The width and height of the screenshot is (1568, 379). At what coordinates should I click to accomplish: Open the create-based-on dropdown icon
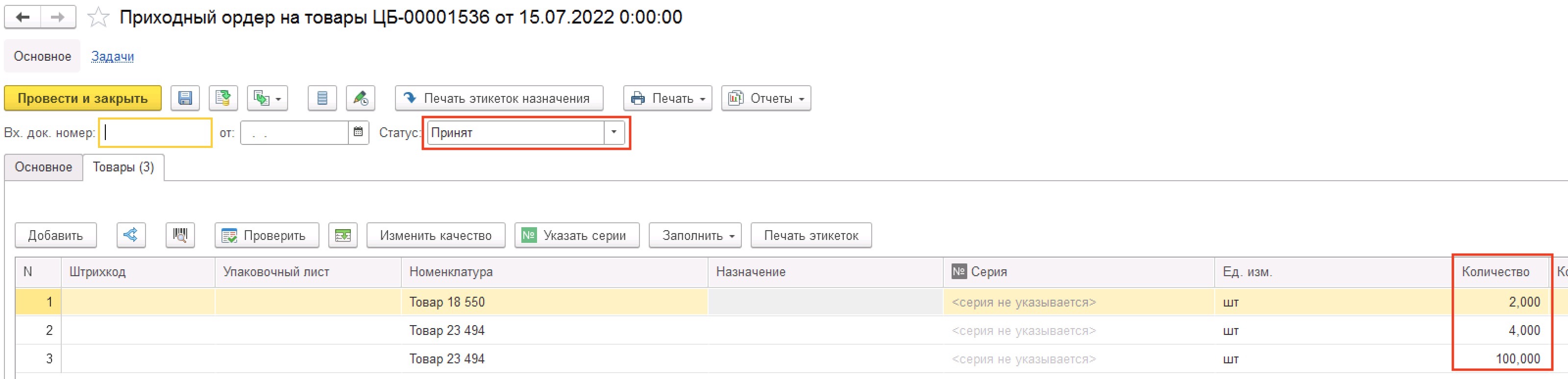point(267,98)
